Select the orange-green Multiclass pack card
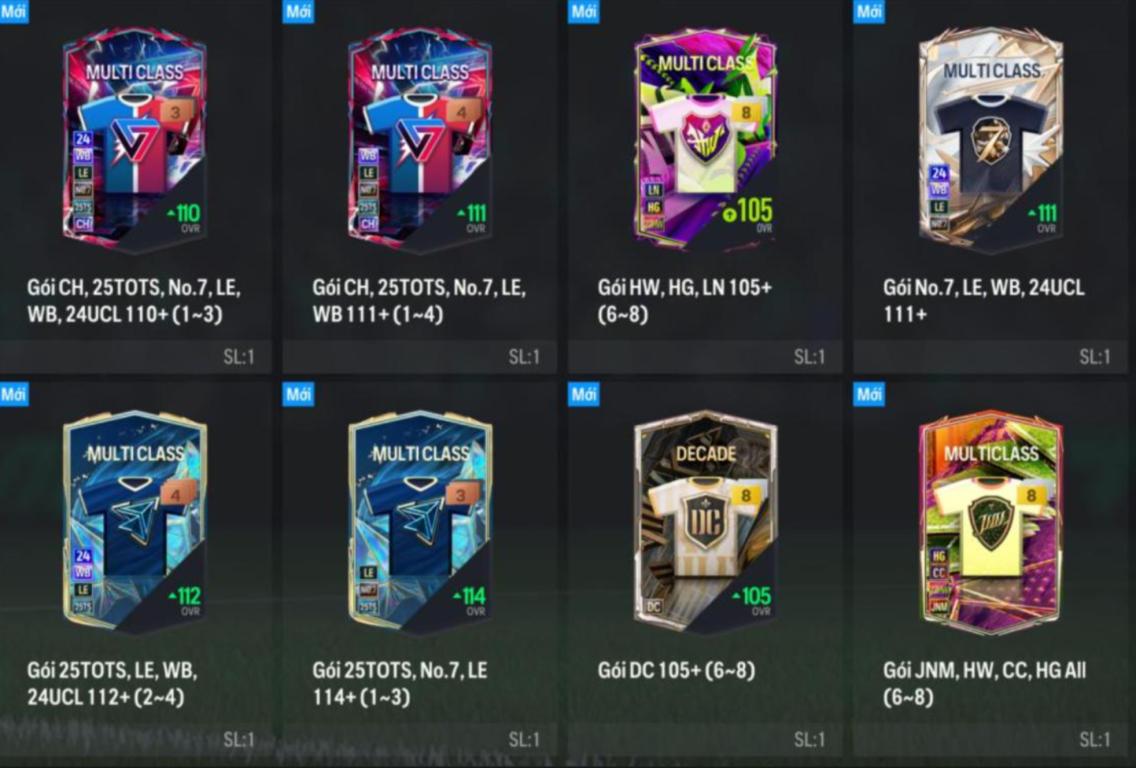Image resolution: width=1136 pixels, height=768 pixels. 990,522
